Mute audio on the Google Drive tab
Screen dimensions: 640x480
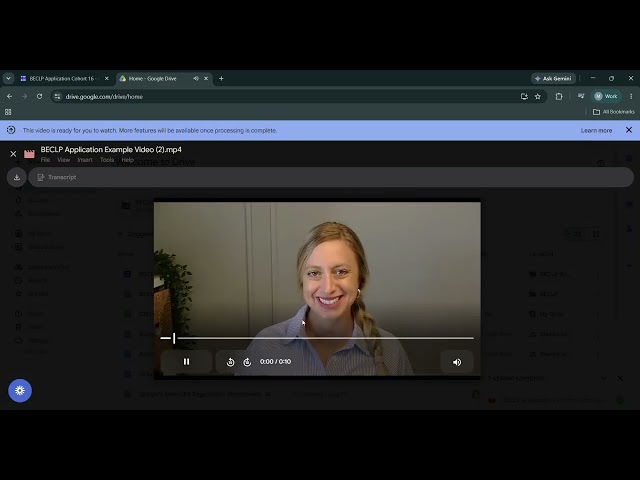[196, 78]
